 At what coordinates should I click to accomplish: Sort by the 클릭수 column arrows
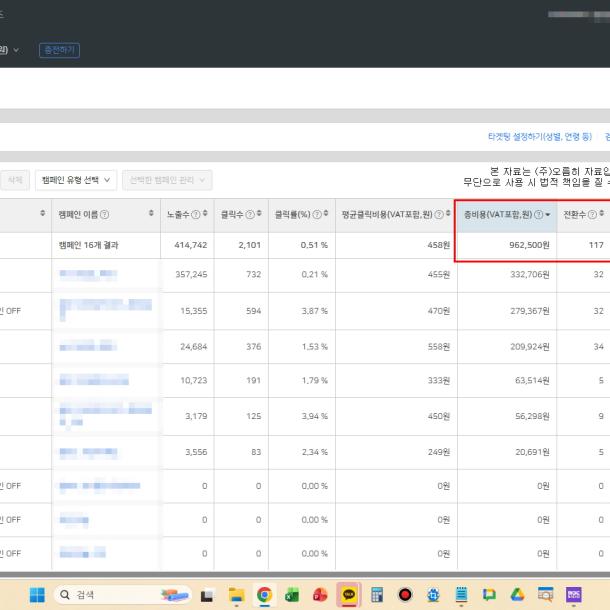coord(259,215)
